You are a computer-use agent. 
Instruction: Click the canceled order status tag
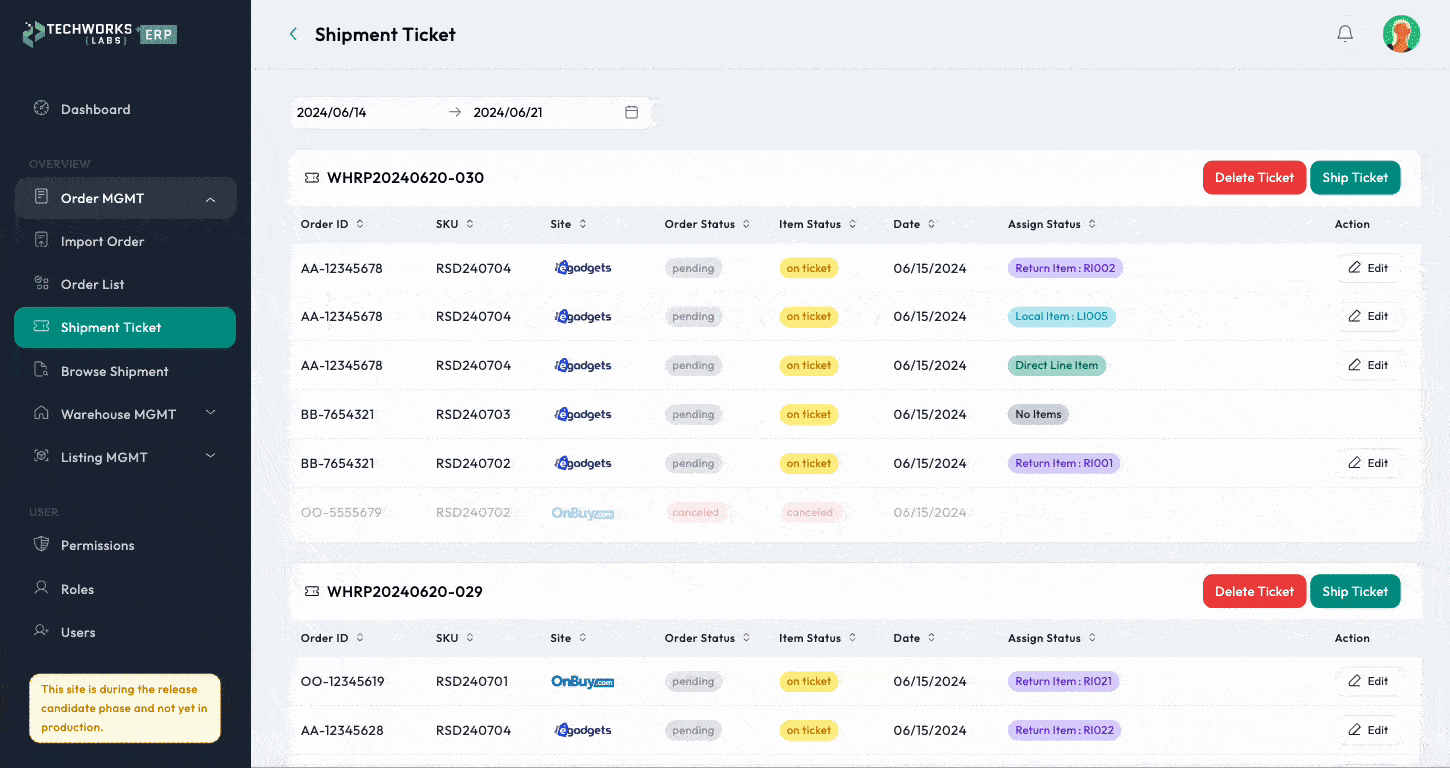695,512
